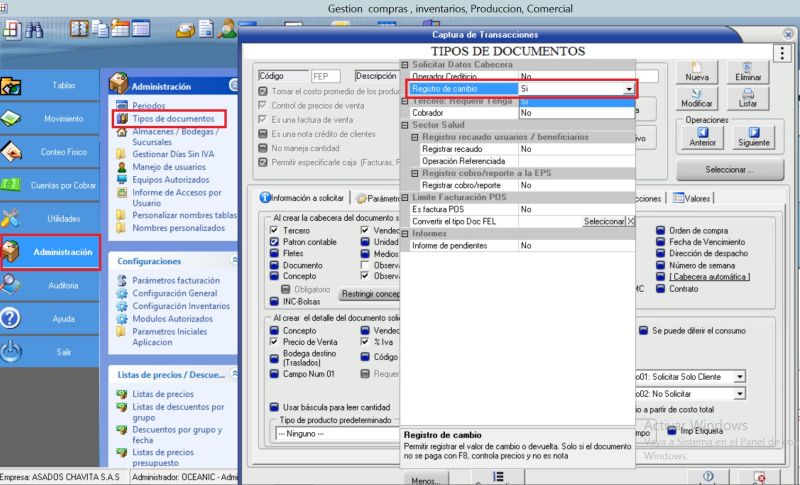
Task: Click the Seleccionar ... button
Action: (728, 170)
